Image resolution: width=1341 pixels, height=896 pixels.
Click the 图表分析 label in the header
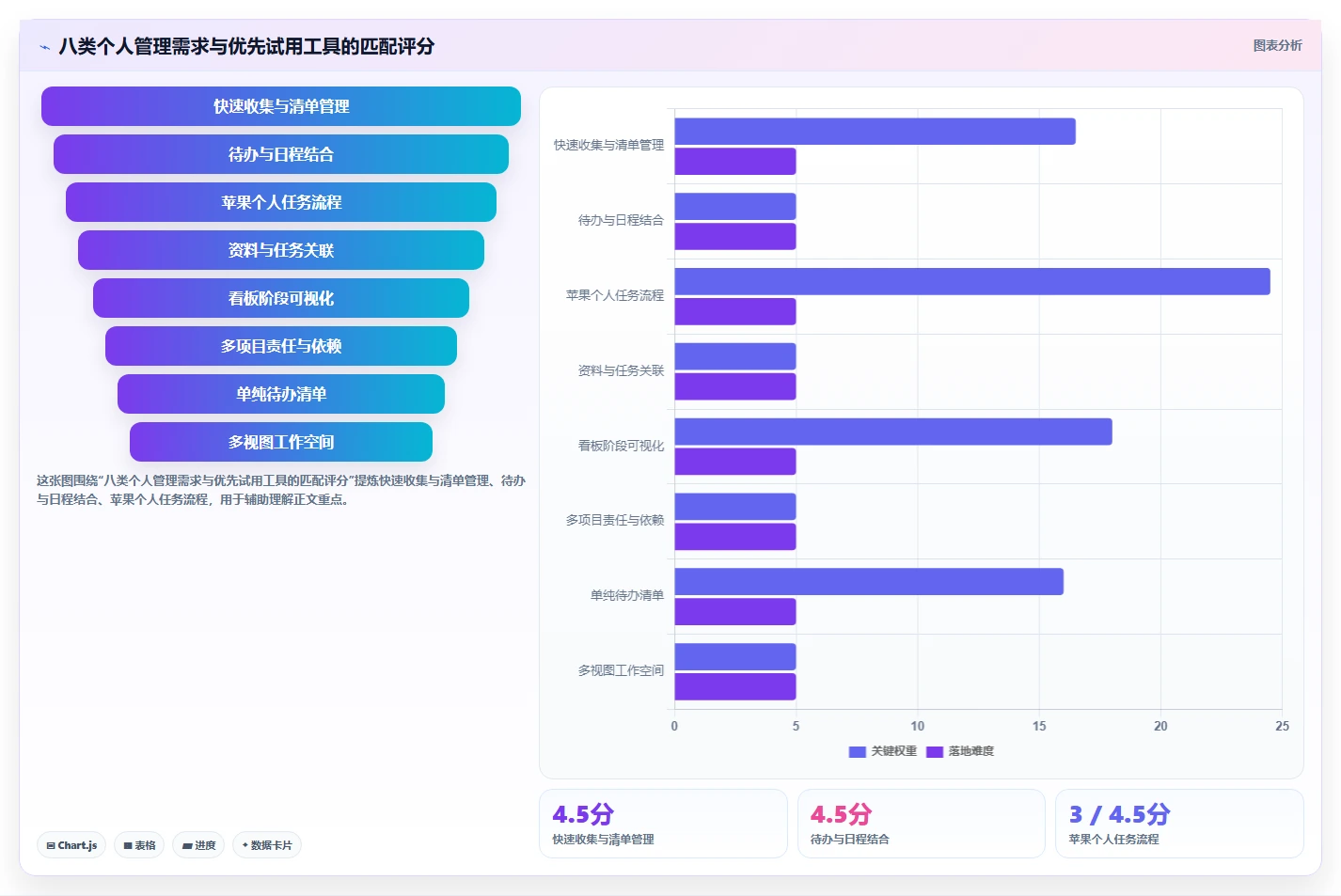[1277, 45]
